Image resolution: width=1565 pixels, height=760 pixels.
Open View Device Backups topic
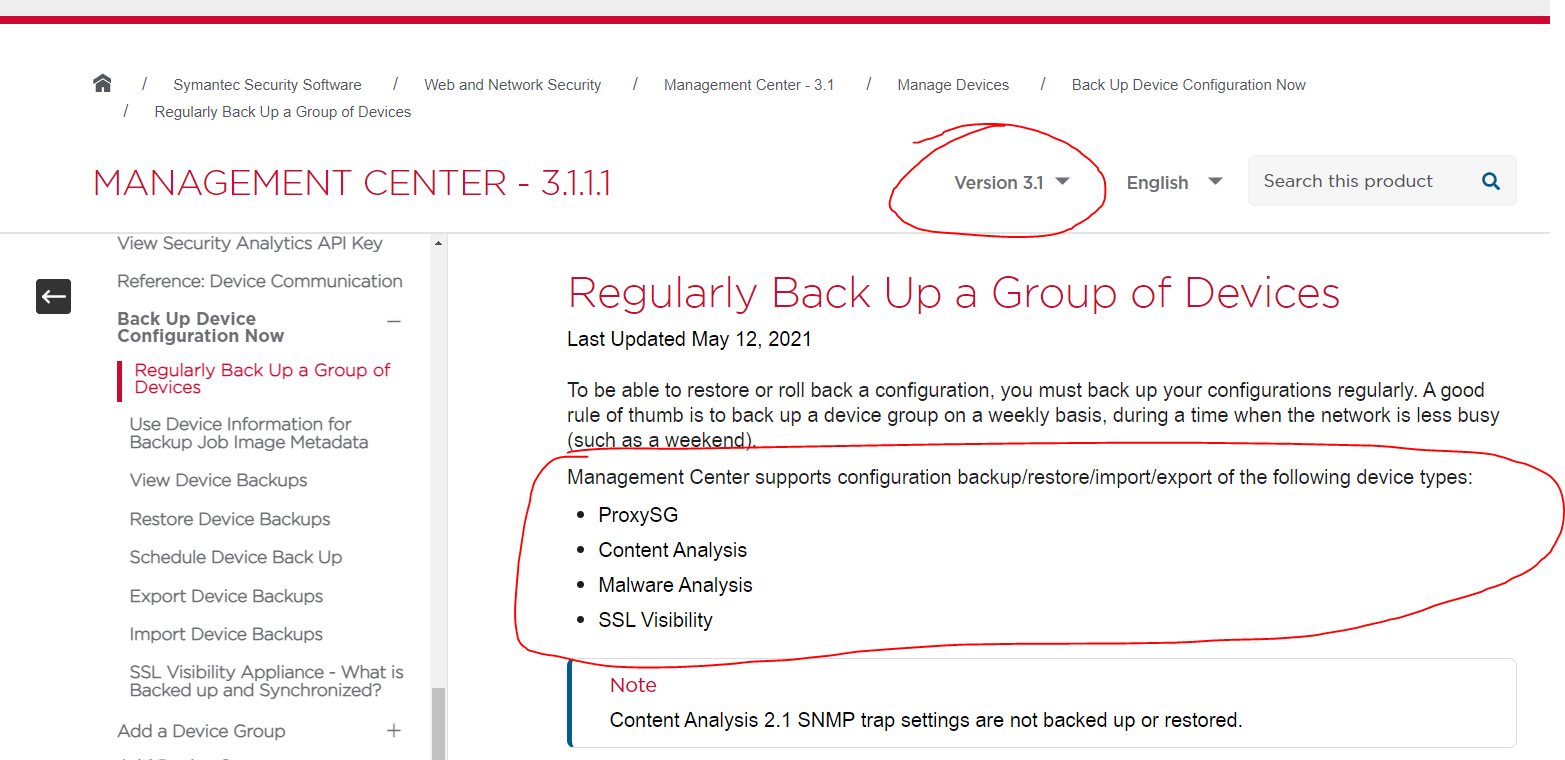[x=218, y=480]
